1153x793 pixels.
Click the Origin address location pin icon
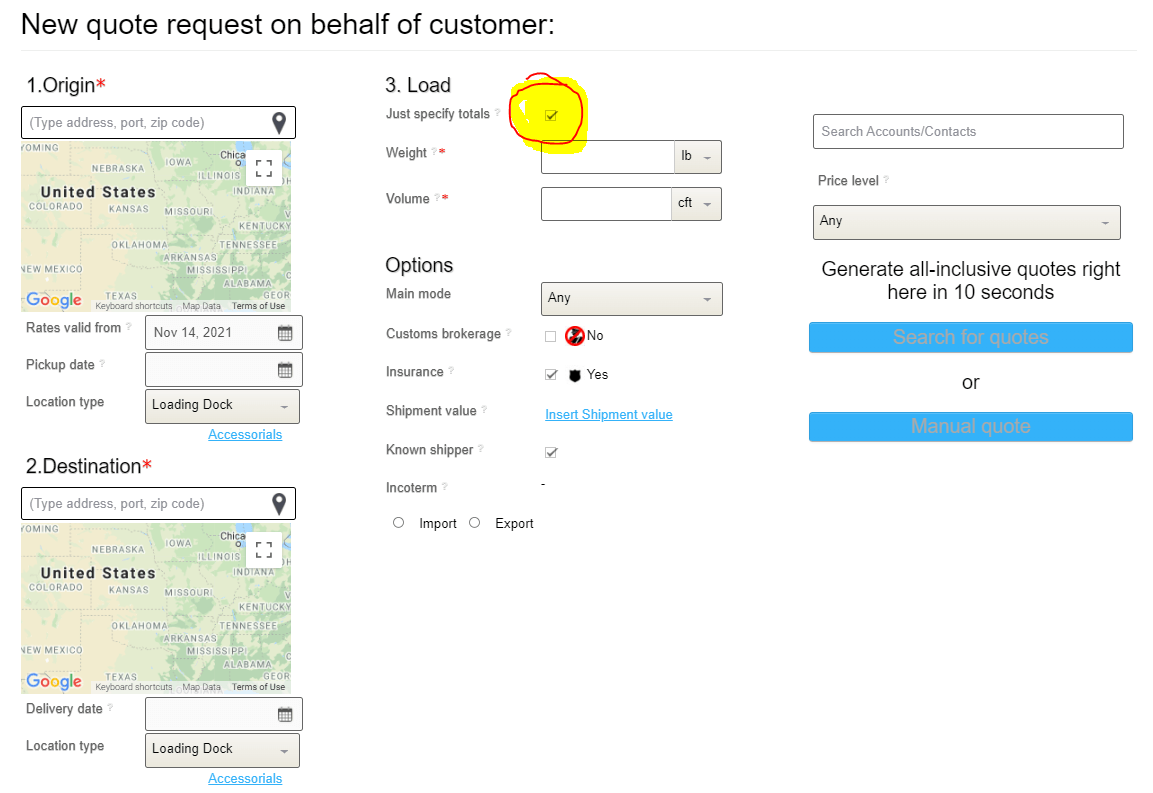pos(279,123)
